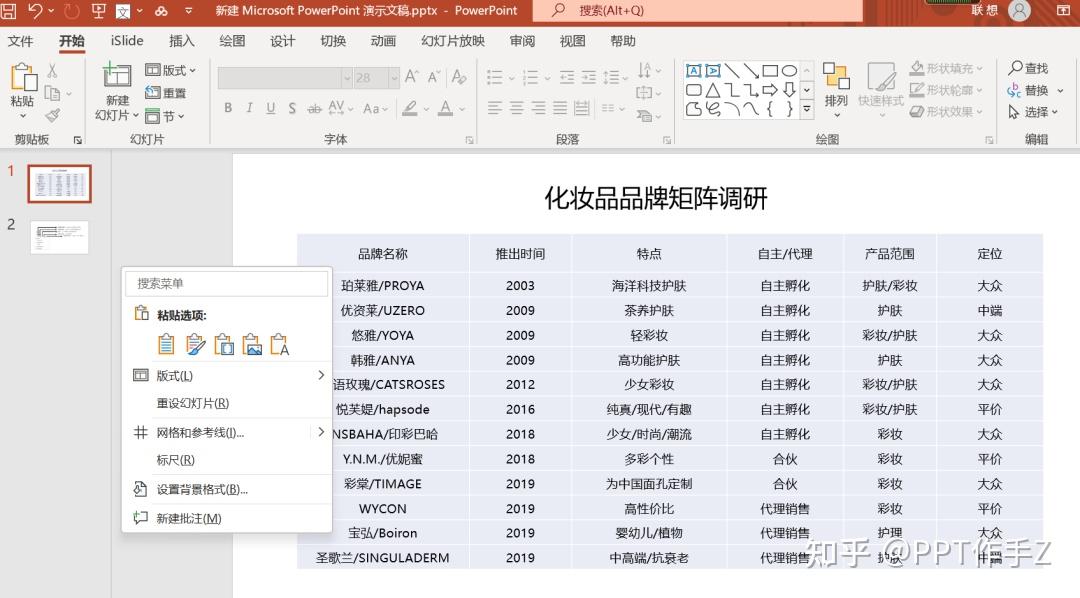Image resolution: width=1080 pixels, height=598 pixels.
Task: Choose paste as Picture icon
Action: coord(252,344)
